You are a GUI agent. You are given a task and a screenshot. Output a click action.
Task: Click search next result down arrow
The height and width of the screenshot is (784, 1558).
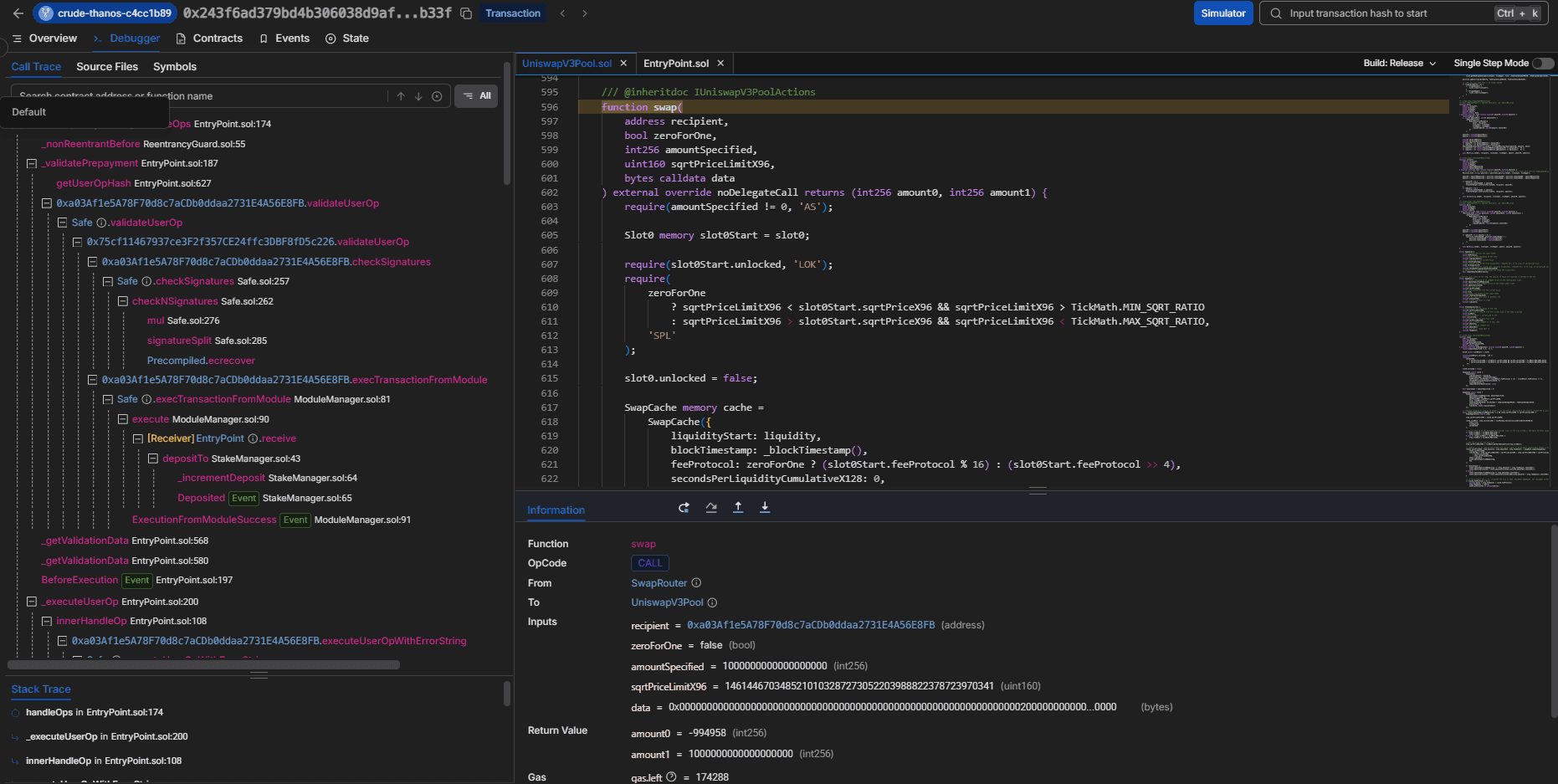(418, 96)
